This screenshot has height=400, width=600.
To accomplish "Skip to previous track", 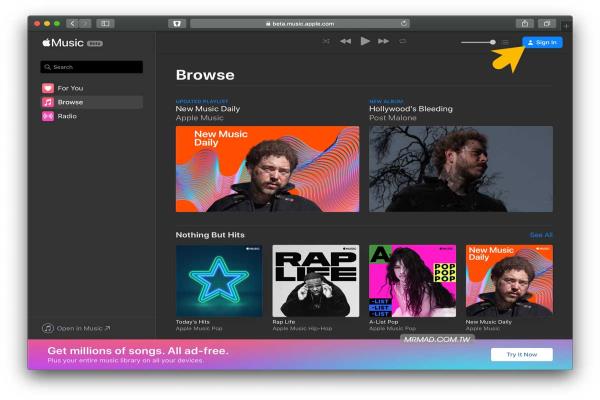I will click(x=345, y=41).
